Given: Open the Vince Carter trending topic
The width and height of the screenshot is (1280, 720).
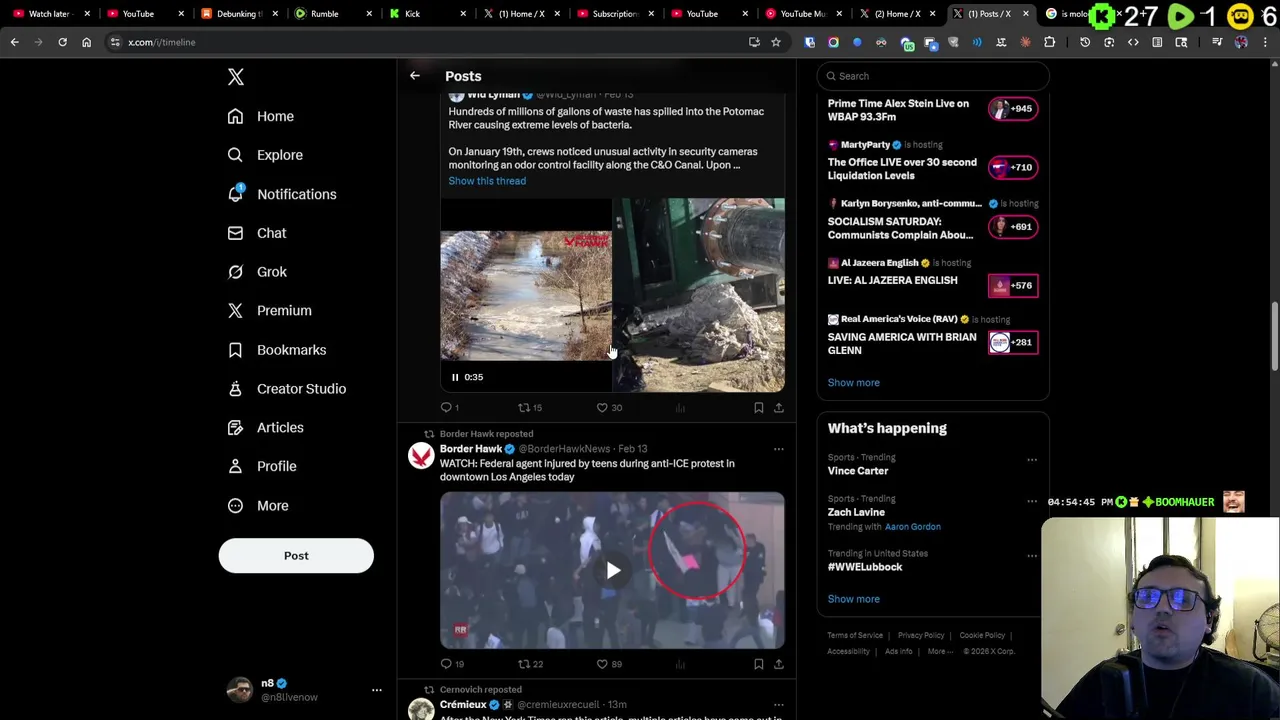Looking at the screenshot, I should tap(857, 471).
